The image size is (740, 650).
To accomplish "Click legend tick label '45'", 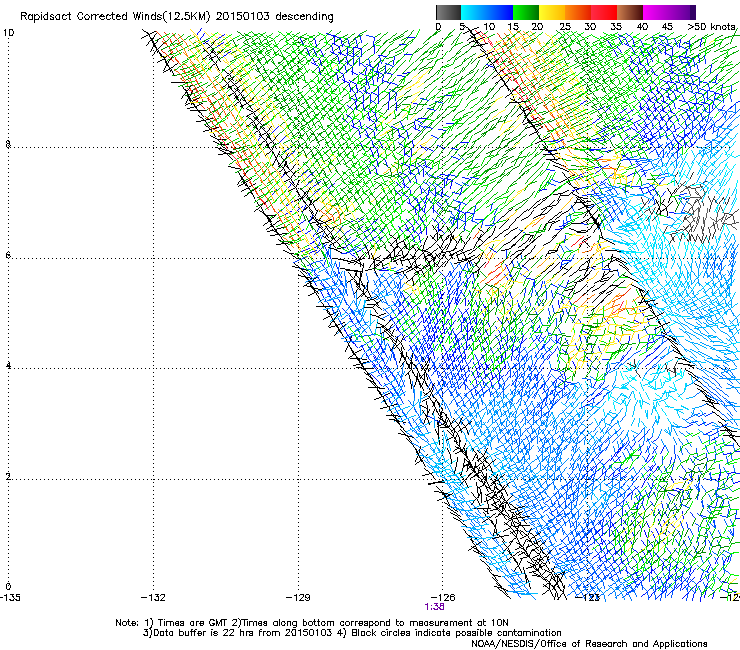I will pyautogui.click(x=667, y=27).
